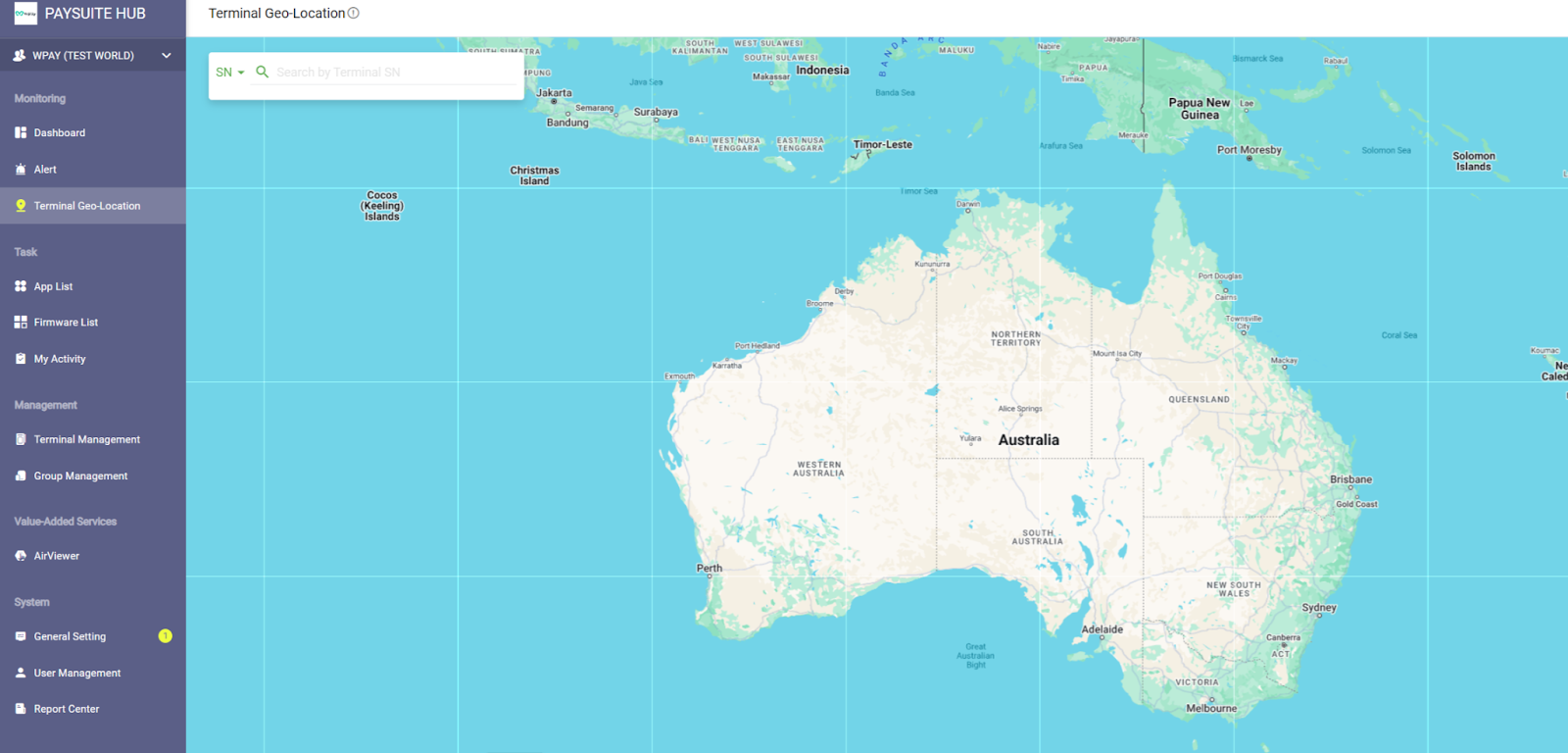The height and width of the screenshot is (753, 1568).
Task: Open Dashboard from the sidebar
Action: click(93, 132)
